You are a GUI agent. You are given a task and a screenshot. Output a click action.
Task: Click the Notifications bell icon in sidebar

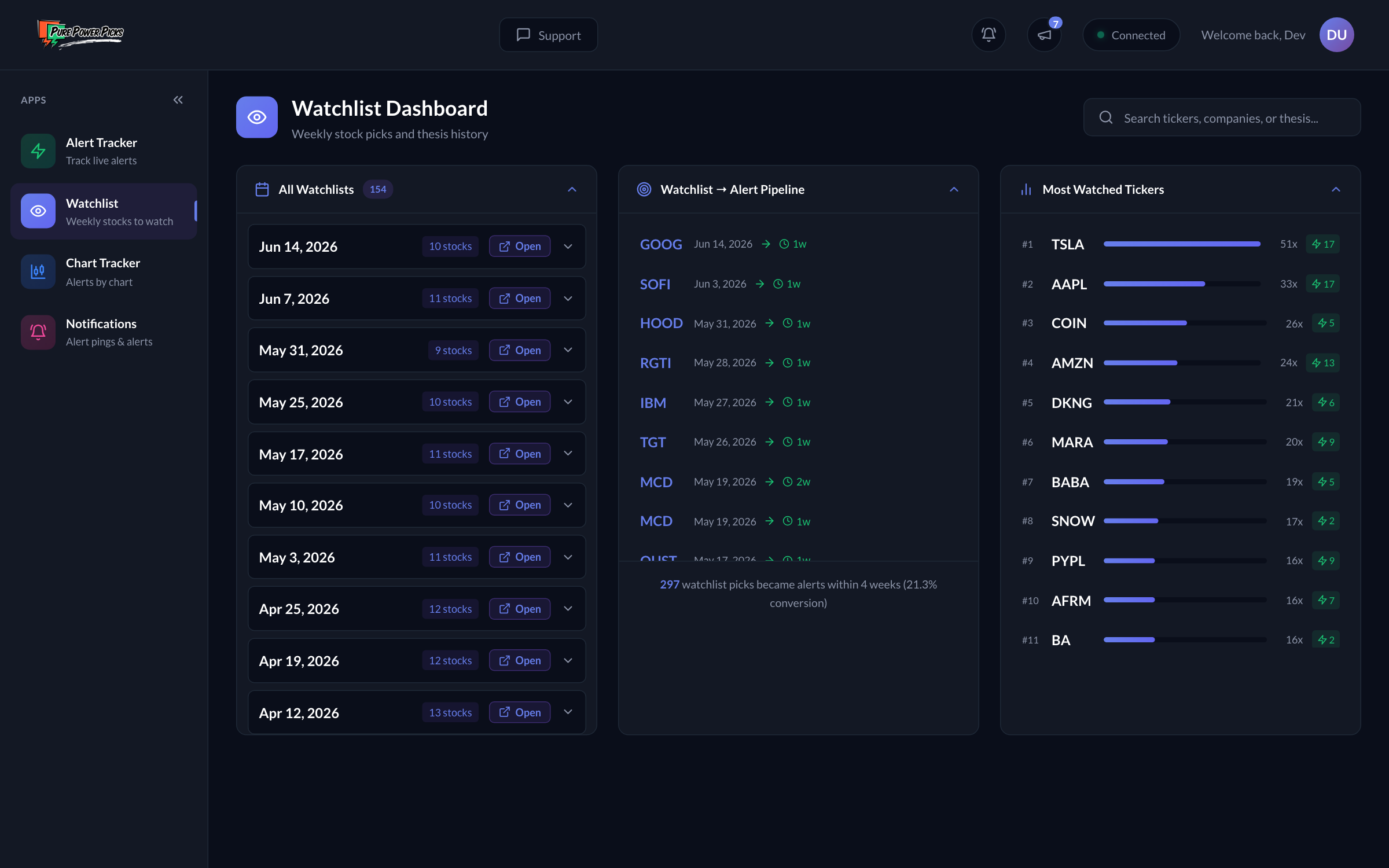point(38,332)
